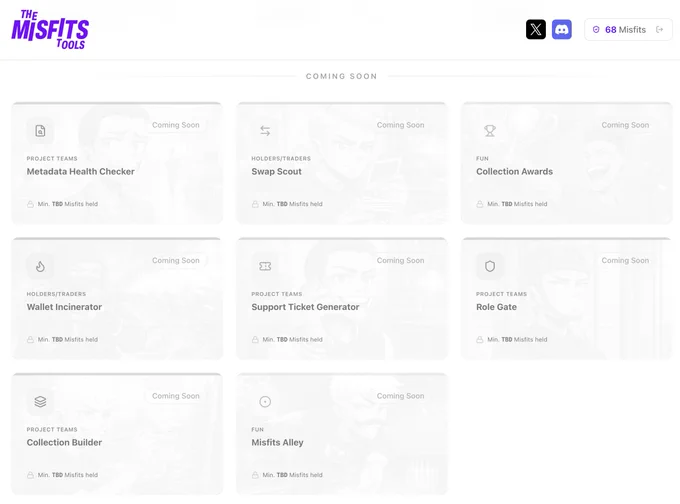Click FUN label above Collection Awards
680x504 pixels.
(482, 159)
